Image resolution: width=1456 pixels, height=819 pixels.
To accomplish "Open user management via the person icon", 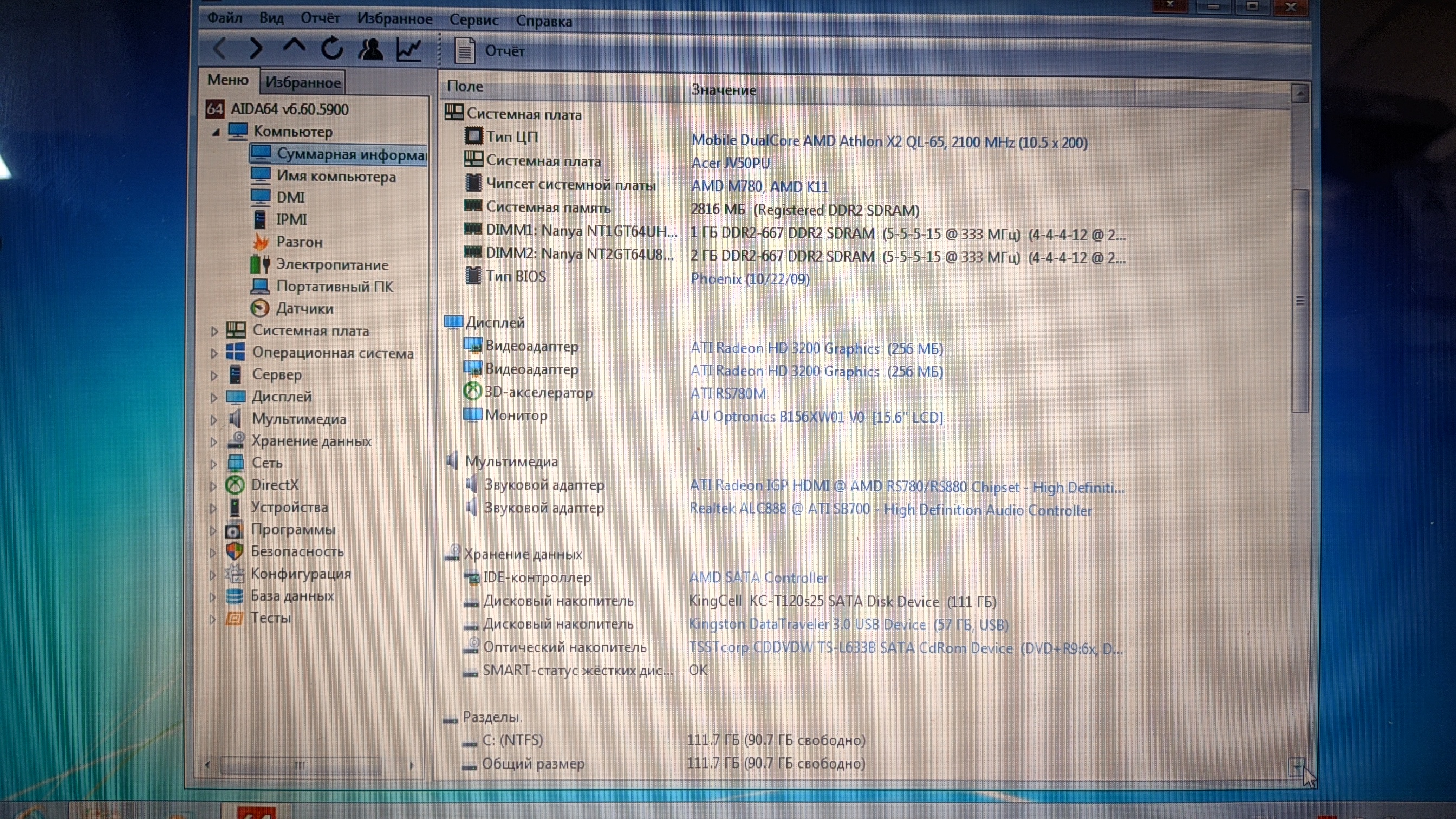I will click(x=370, y=49).
